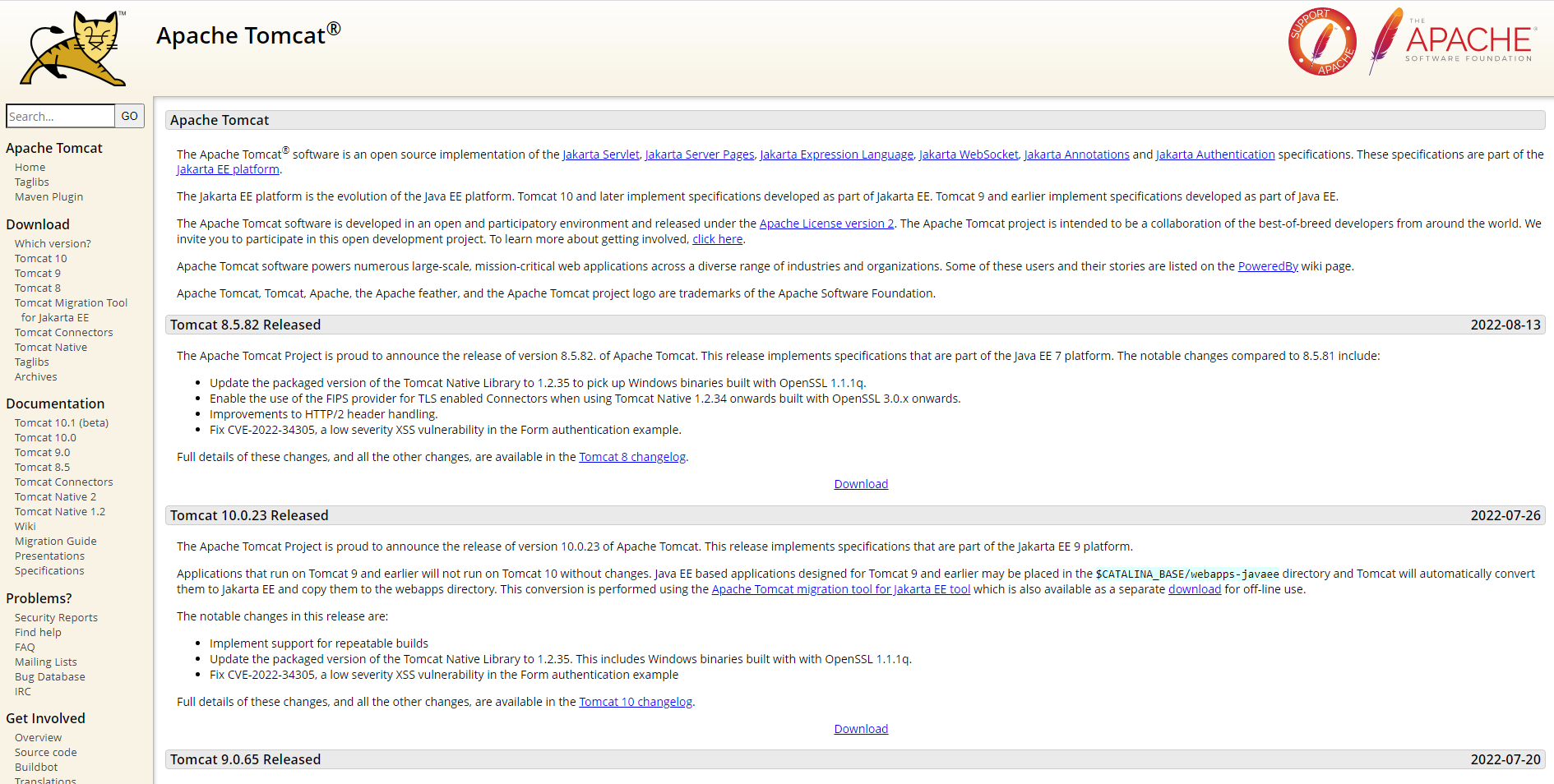
Task: Follow the Jakarta EE platform link
Action: (x=228, y=169)
